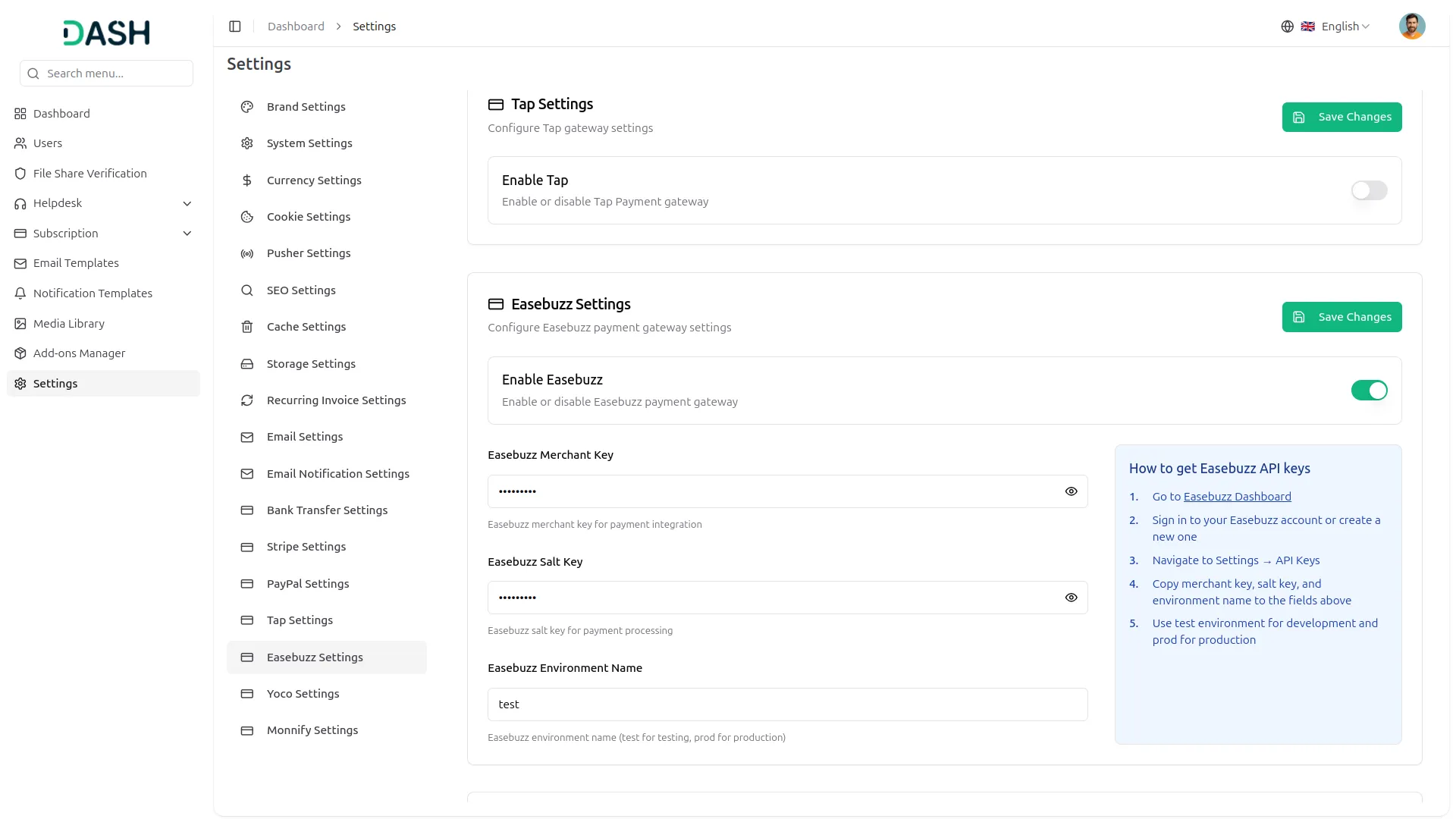Screen dimensions: 1456x819
Task: Go to Dashboard breadcrumb link
Action: coord(296,27)
